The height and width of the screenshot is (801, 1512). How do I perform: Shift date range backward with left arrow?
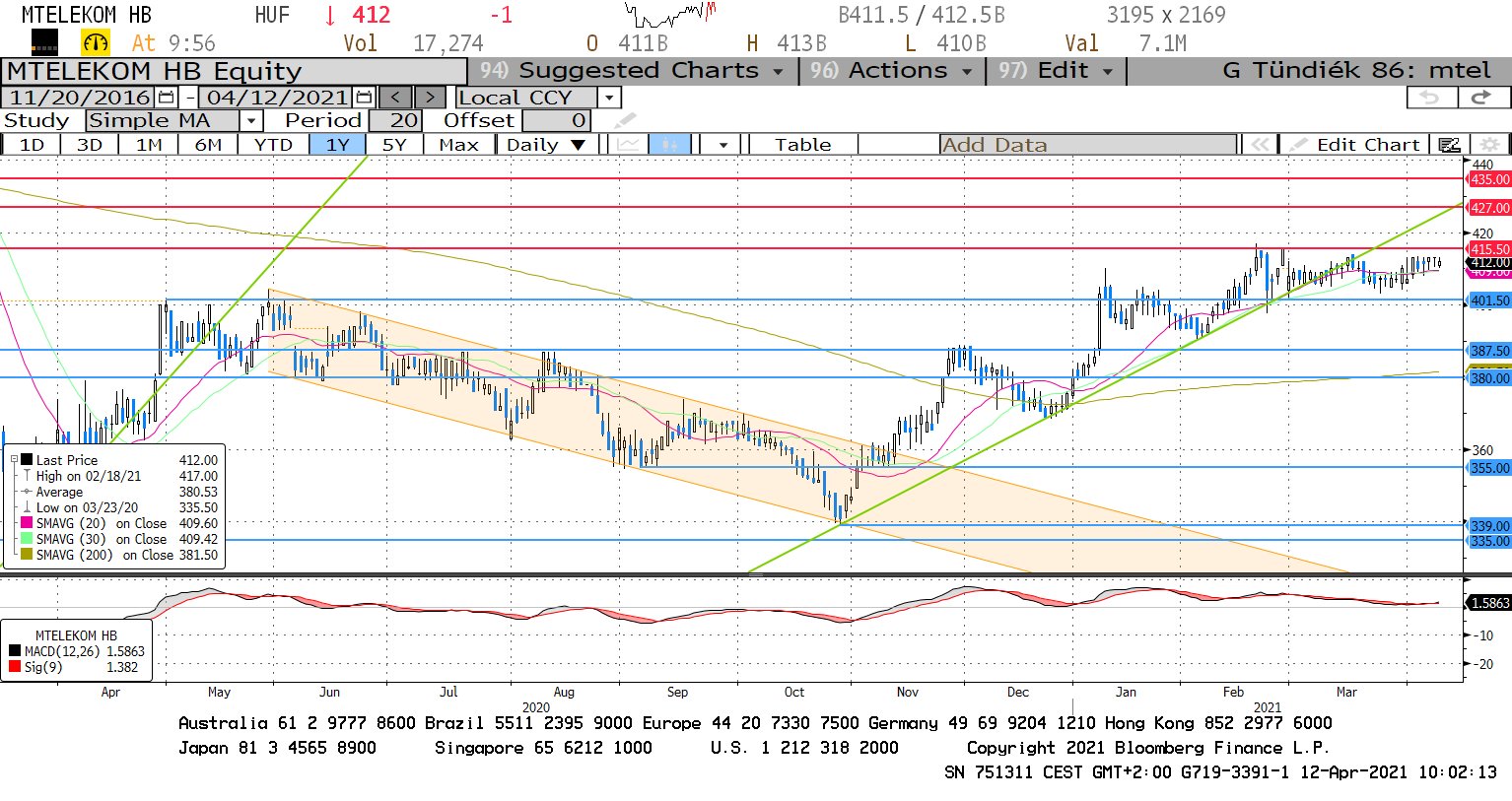[x=395, y=98]
